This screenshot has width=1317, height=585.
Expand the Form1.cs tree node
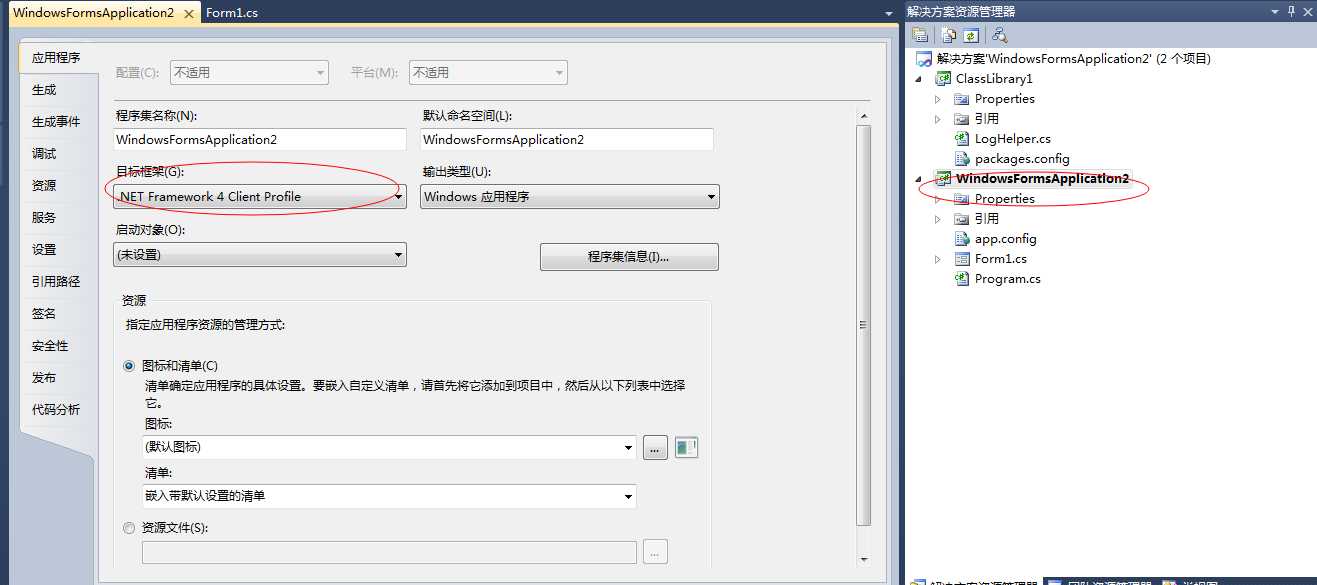(x=938, y=259)
